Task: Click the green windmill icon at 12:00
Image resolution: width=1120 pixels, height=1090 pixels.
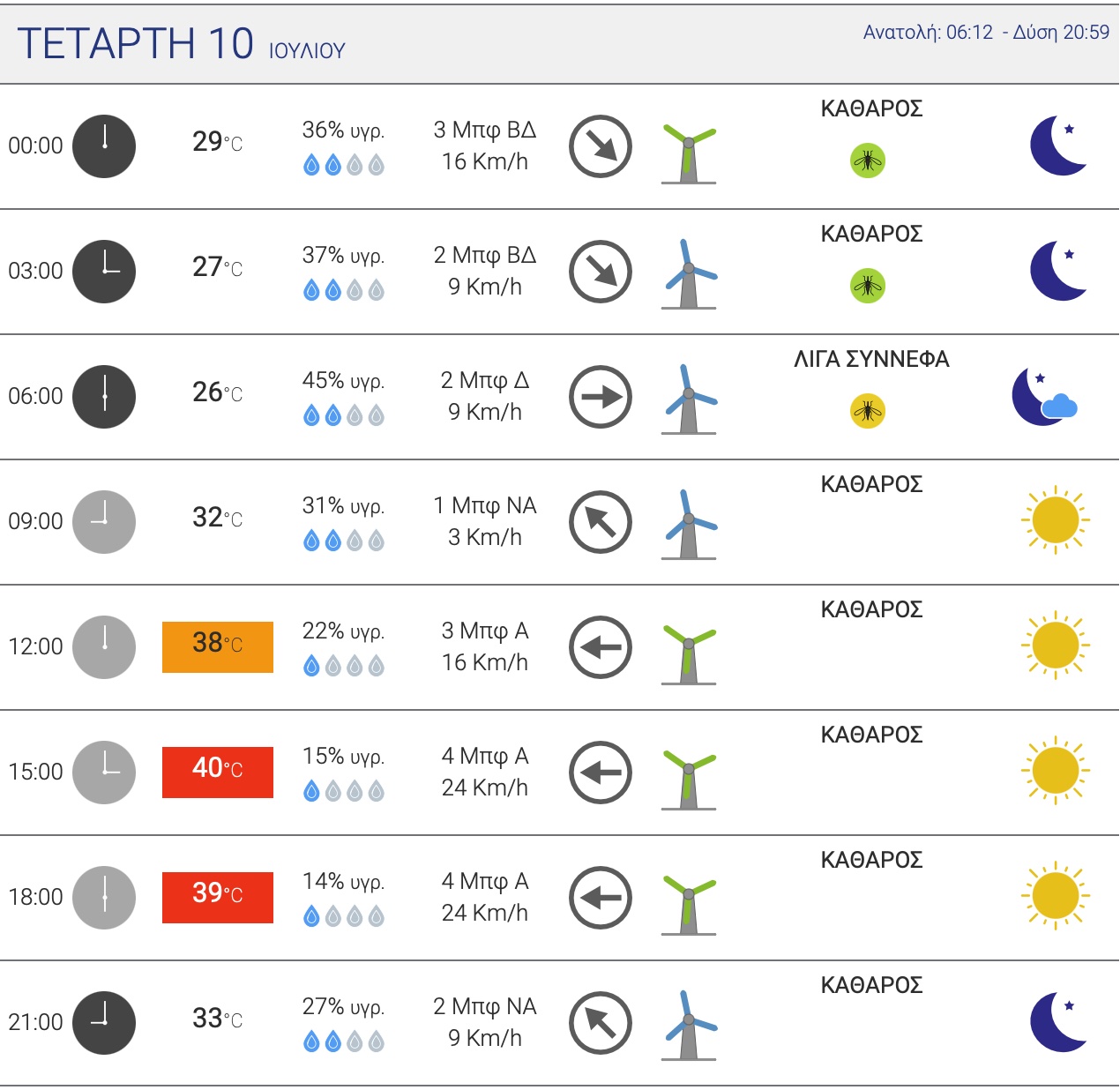Action: [x=689, y=653]
